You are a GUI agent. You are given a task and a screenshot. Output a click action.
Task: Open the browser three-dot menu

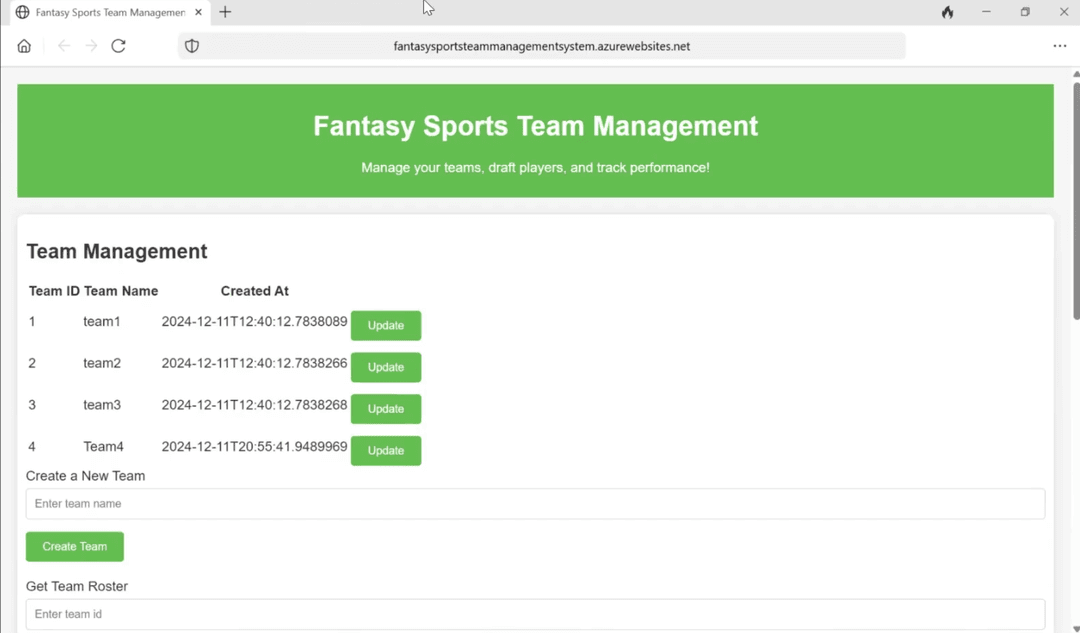tap(1059, 46)
